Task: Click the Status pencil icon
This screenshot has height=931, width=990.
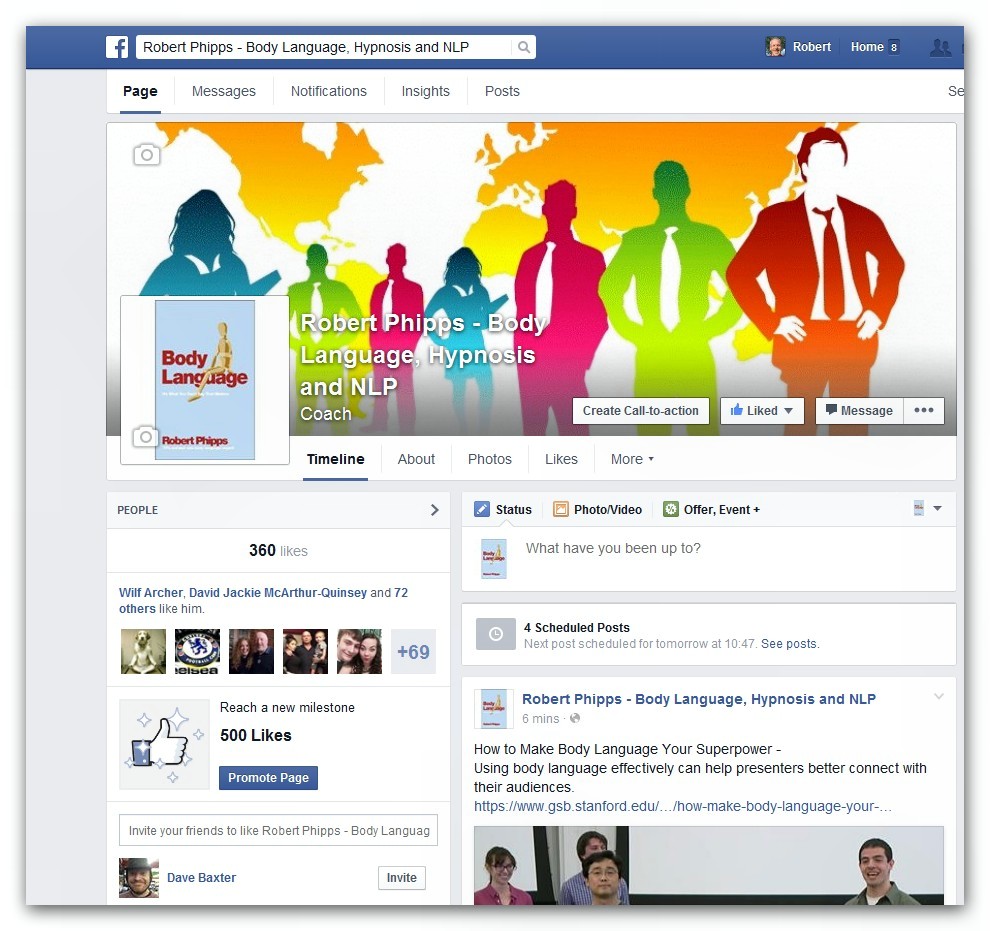Action: pos(482,509)
